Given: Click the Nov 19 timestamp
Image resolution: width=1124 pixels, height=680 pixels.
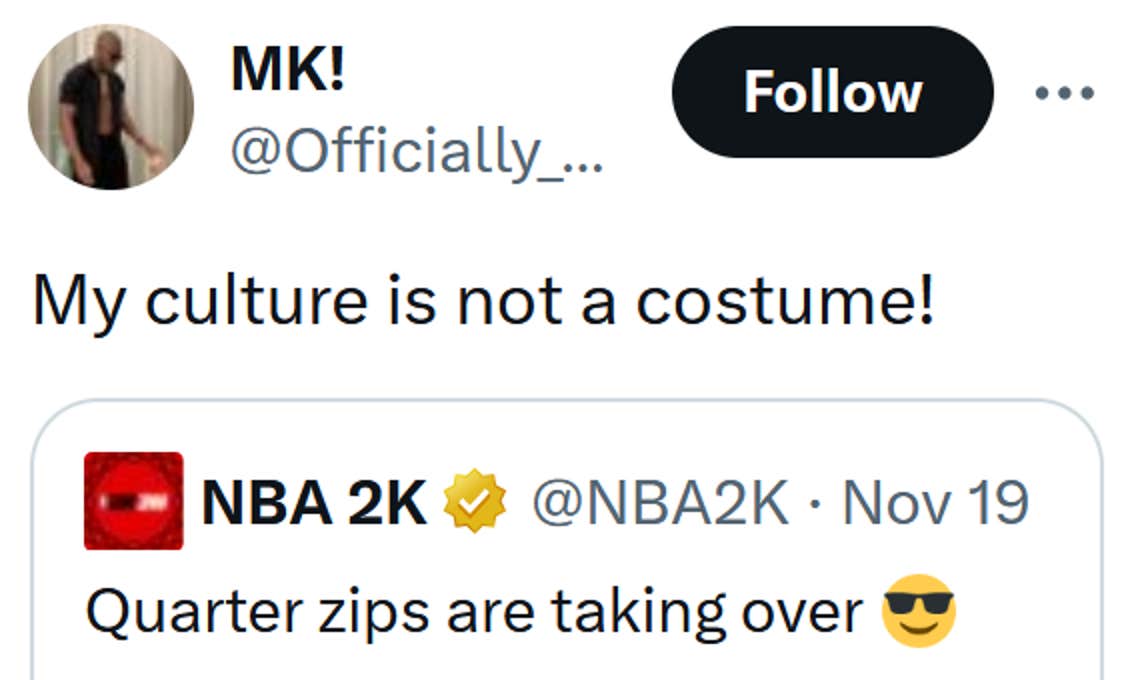Looking at the screenshot, I should 935,503.
